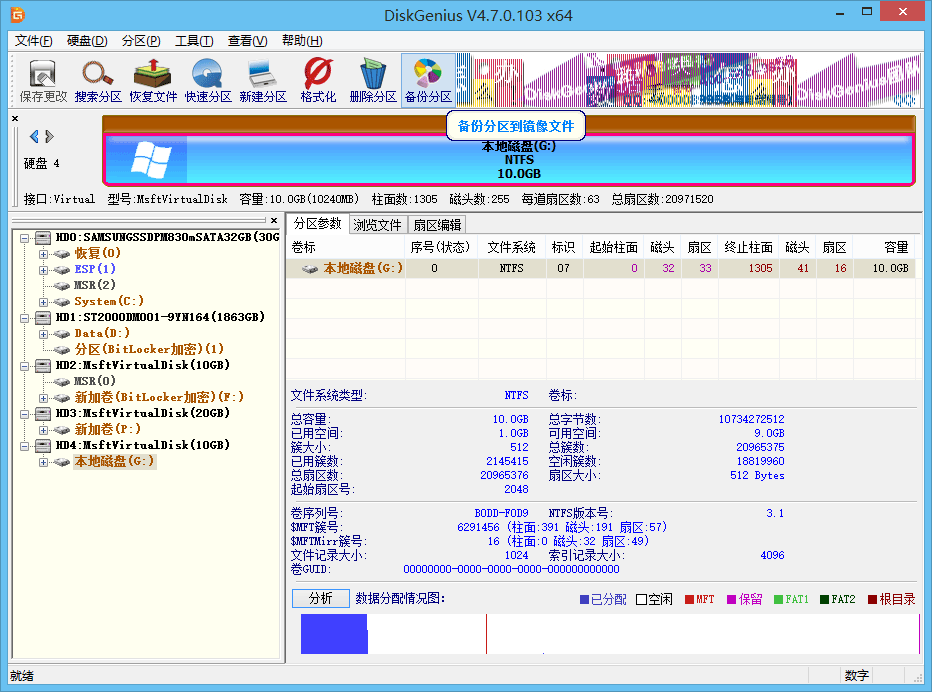Open the 查看(V) menu
The width and height of the screenshot is (932, 692).
(247, 40)
